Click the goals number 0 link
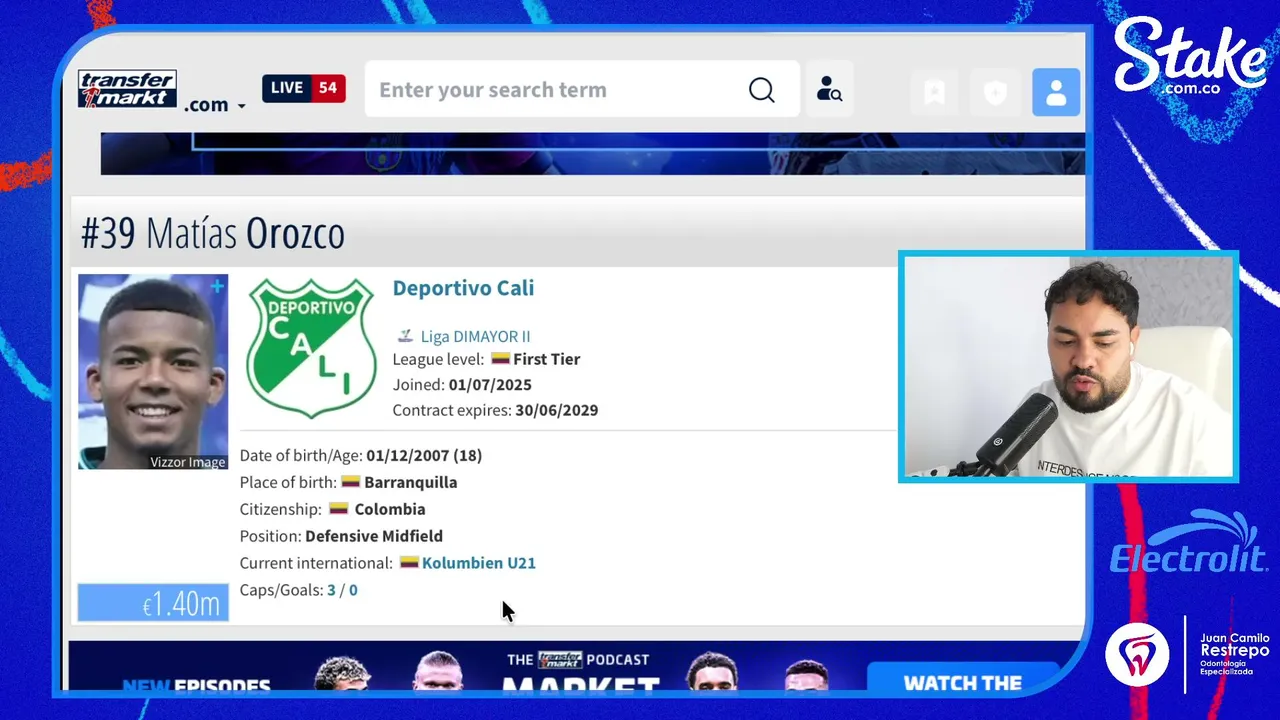Image resolution: width=1280 pixels, height=720 pixels. tap(353, 590)
